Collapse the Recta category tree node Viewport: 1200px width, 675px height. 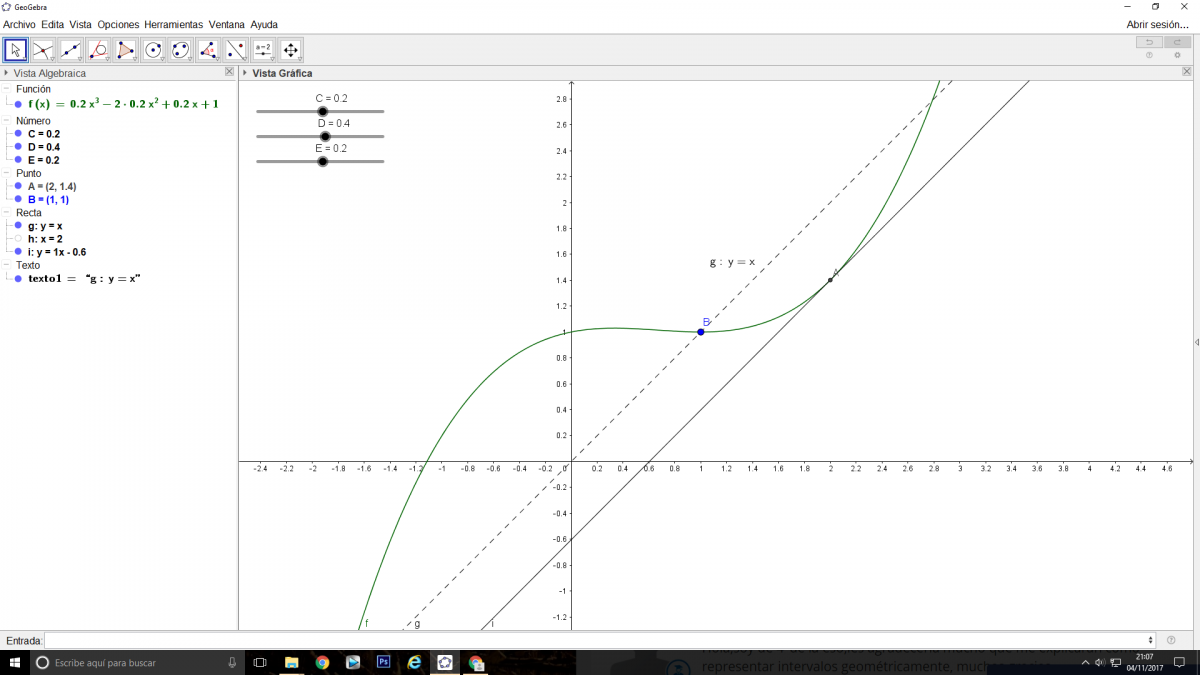[7, 213]
